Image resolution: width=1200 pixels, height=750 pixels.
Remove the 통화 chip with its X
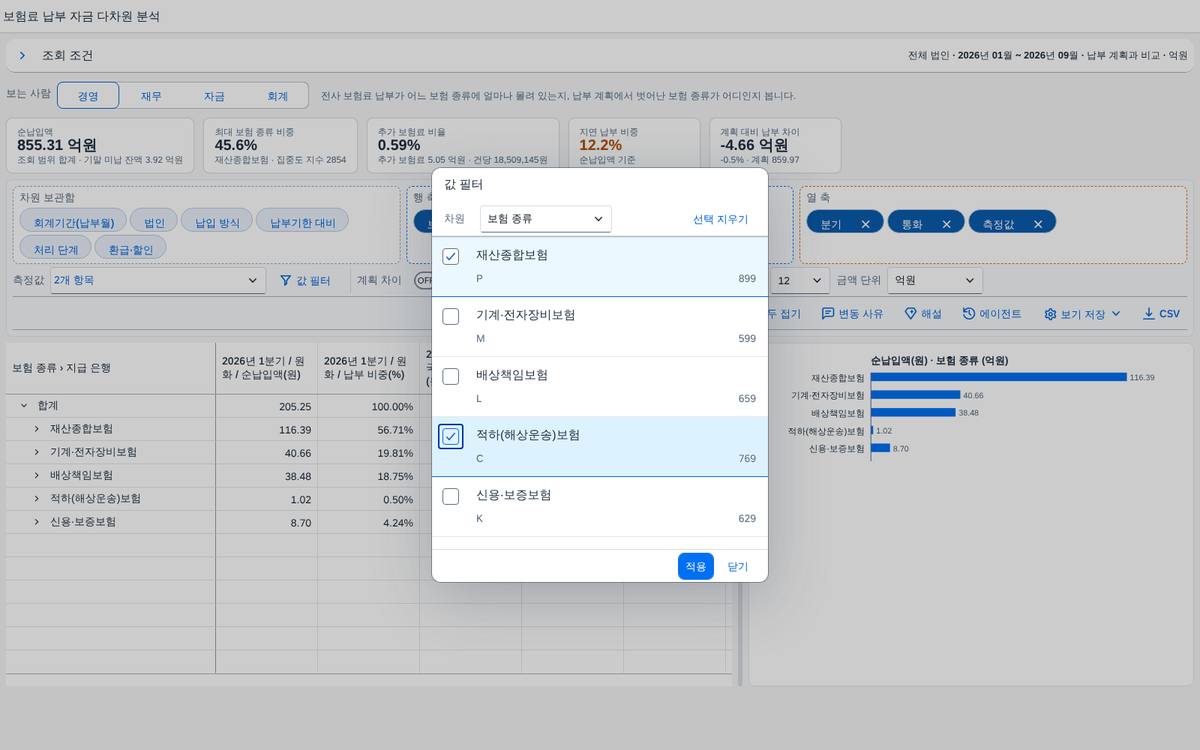click(x=946, y=224)
